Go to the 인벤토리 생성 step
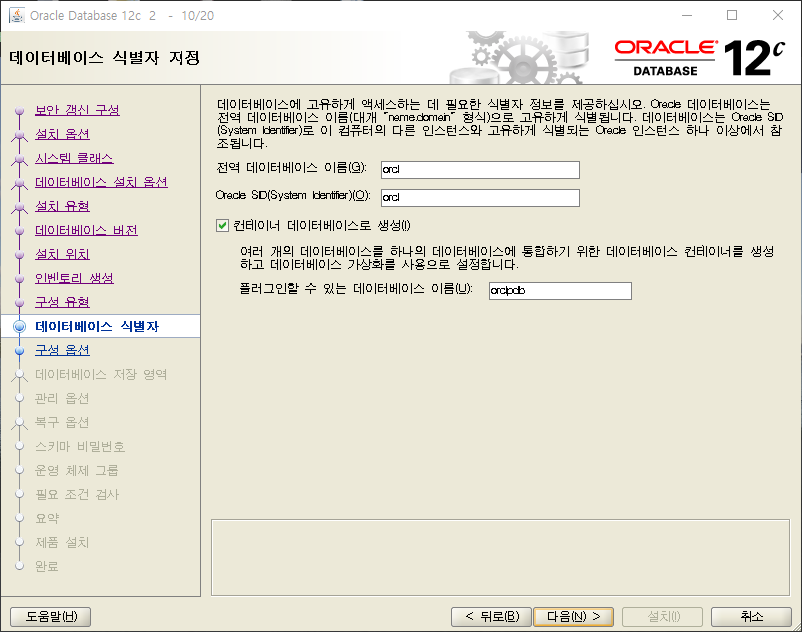The width and height of the screenshot is (802, 632). [74, 278]
